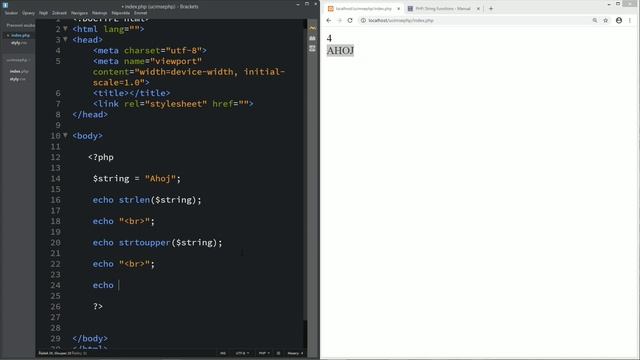Image resolution: width=640 pixels, height=360 pixels.
Task: Toggle INS insert mode in status bar
Action: 223,353
